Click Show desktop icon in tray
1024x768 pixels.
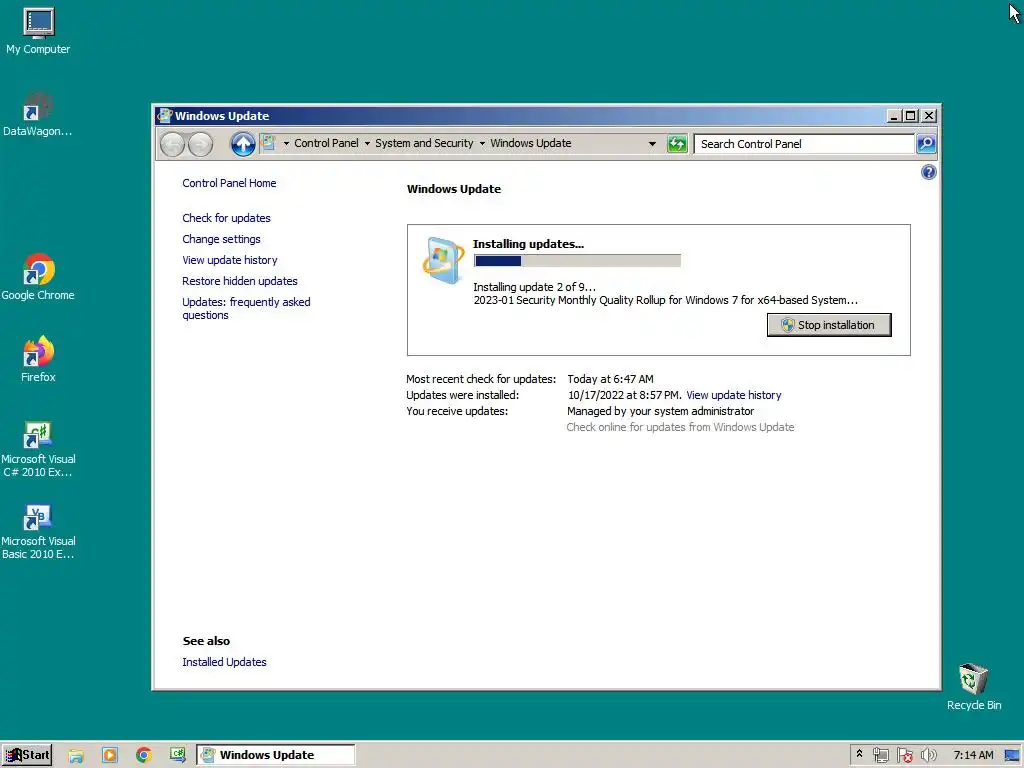(x=1012, y=755)
